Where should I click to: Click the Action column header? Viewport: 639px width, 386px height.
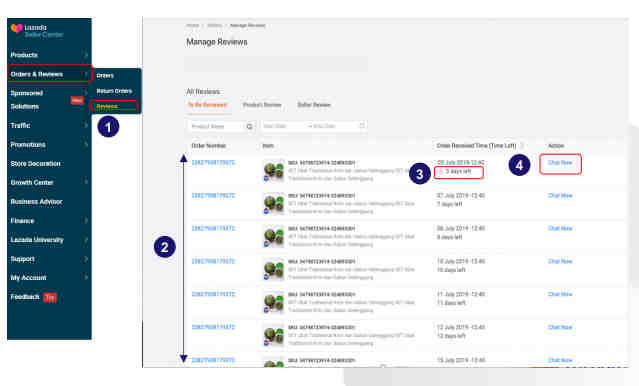[x=556, y=146]
